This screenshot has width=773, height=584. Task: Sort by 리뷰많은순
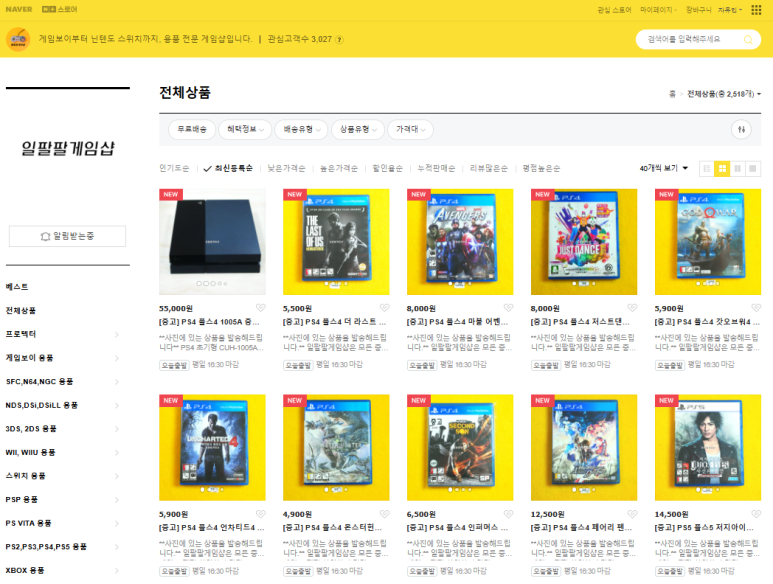pyautogui.click(x=489, y=169)
